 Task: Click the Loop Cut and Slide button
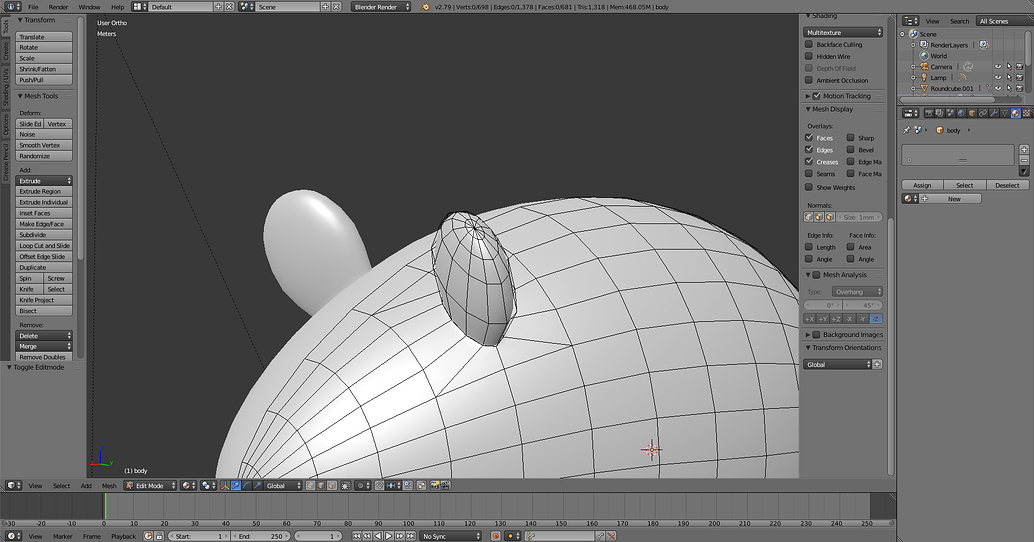pyautogui.click(x=44, y=245)
